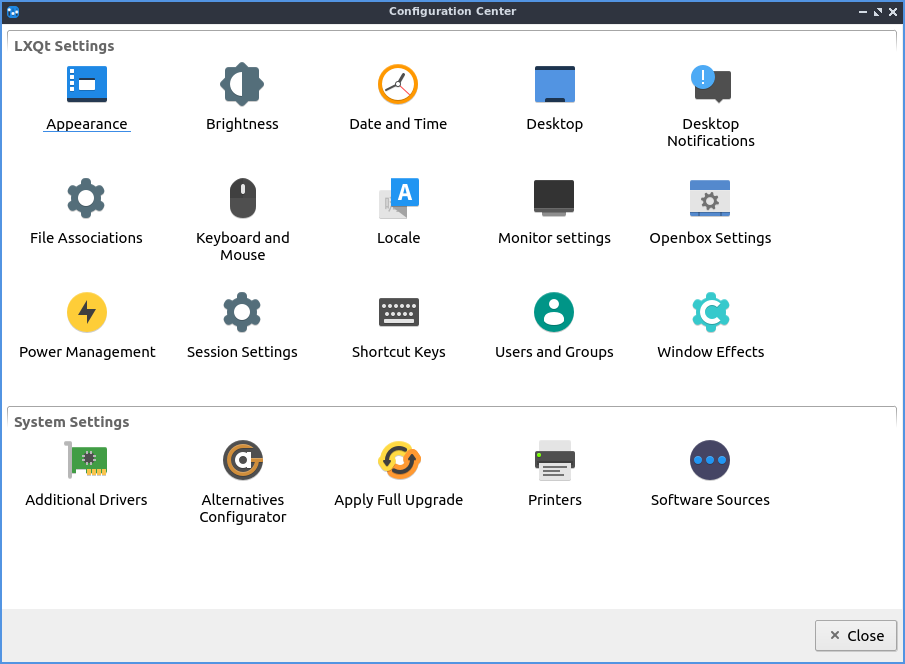Screen dimensions: 905x664
Task: Open Power Management lightning icon
Action: [x=87, y=313]
